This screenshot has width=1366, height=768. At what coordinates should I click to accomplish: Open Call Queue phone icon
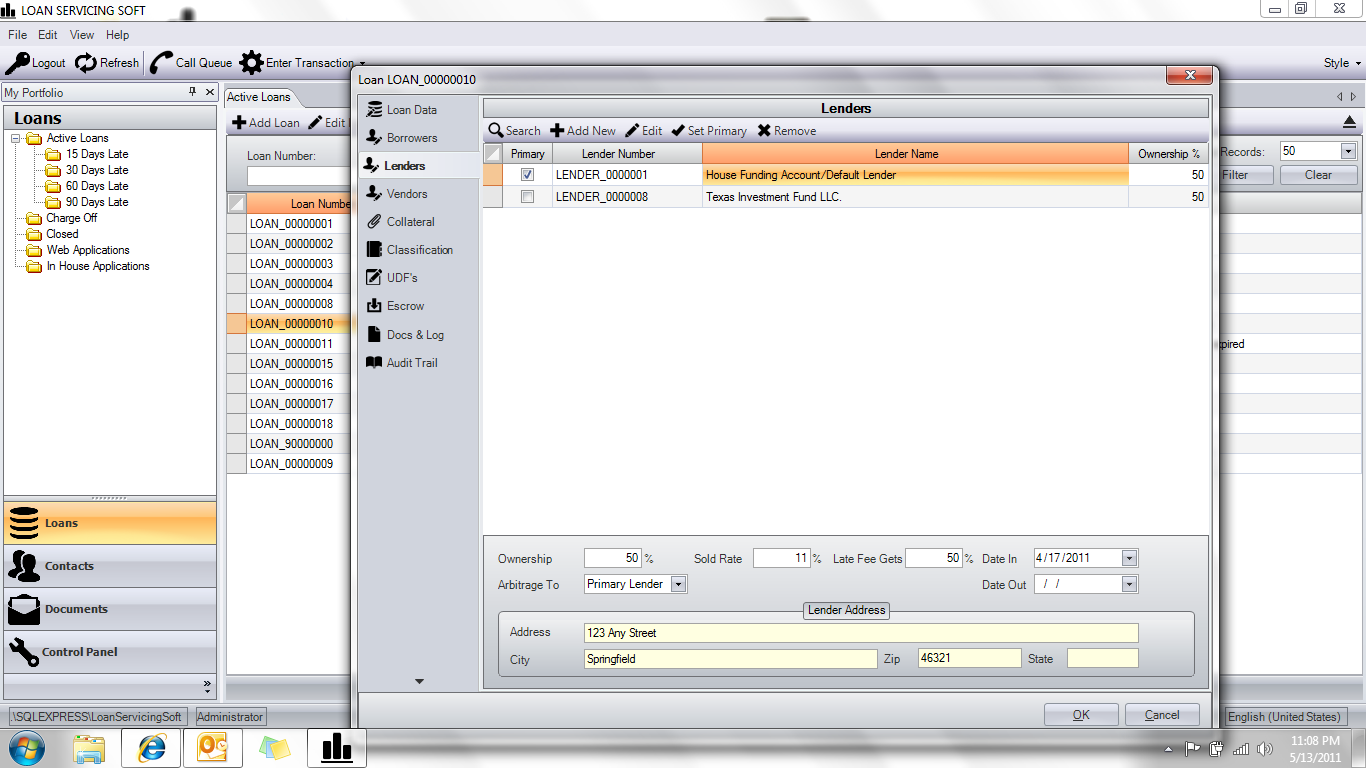click(161, 63)
